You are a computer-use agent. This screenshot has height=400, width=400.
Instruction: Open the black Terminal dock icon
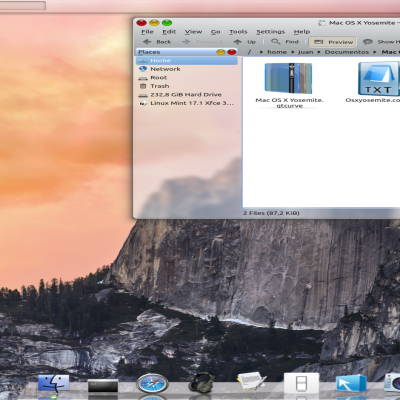[x=103, y=386]
